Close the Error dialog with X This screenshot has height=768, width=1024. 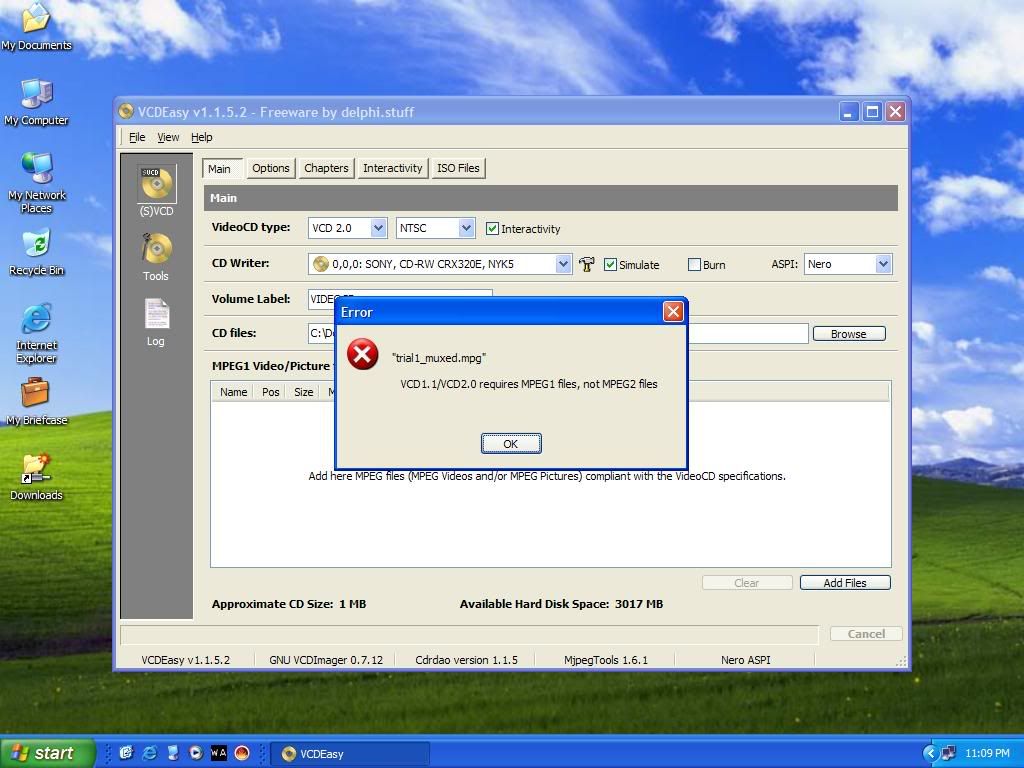[673, 312]
